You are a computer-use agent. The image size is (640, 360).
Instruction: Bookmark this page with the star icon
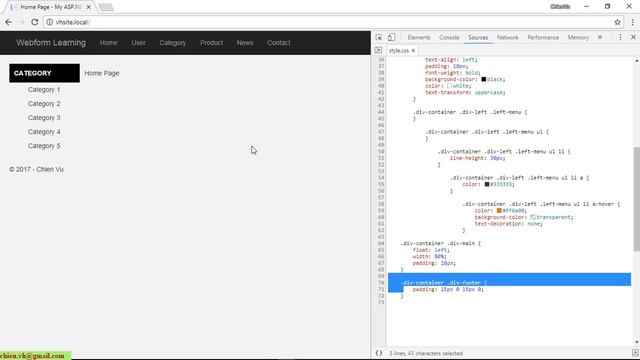(x=617, y=22)
